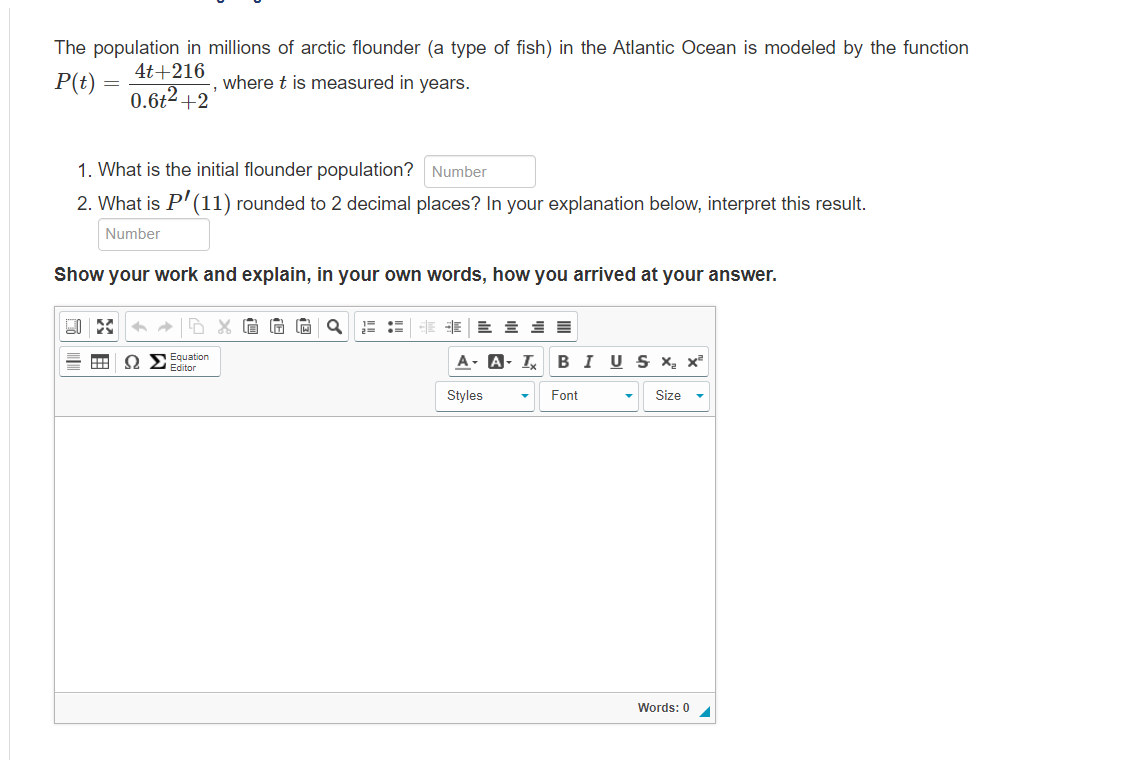Image resolution: width=1145 pixels, height=769 pixels.
Task: Click the initial flounder population Number field
Action: click(x=479, y=171)
